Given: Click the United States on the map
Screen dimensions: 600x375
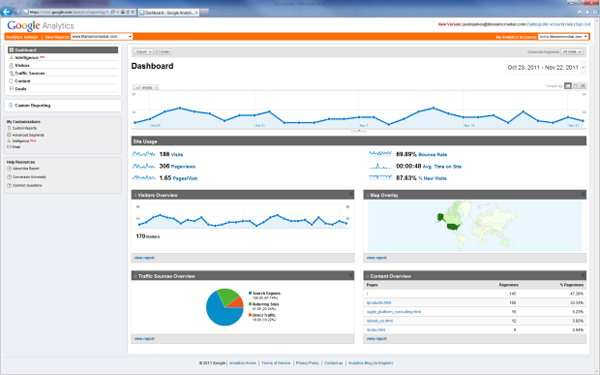Looking at the screenshot, I should click(453, 227).
